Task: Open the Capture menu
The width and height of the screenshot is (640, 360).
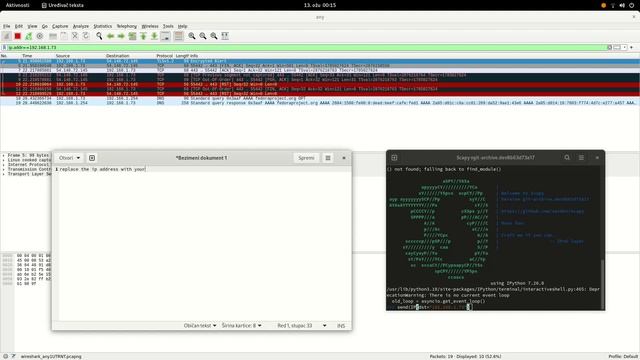Action: click(x=60, y=26)
